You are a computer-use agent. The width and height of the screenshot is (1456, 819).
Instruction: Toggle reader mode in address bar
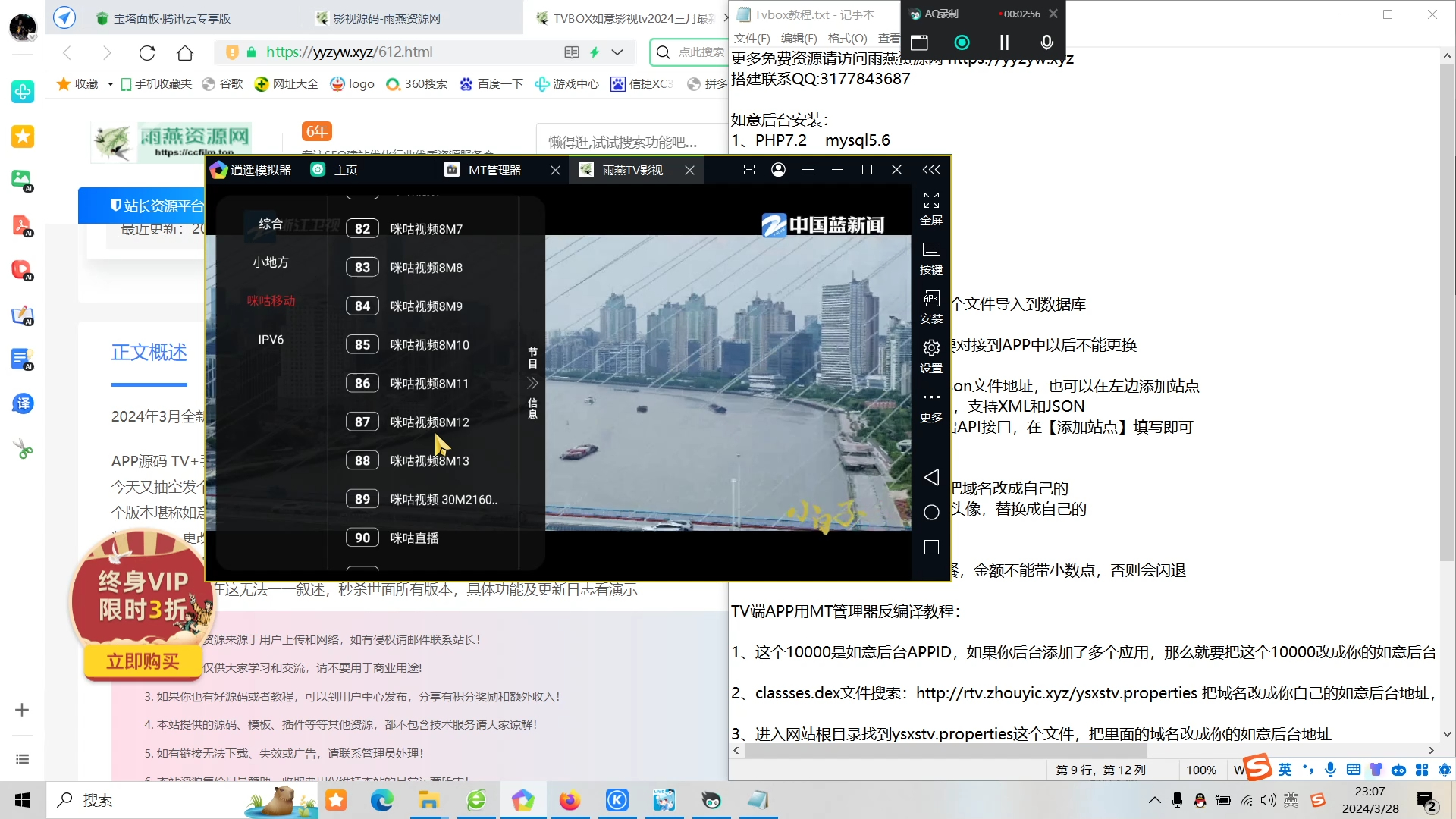point(572,52)
